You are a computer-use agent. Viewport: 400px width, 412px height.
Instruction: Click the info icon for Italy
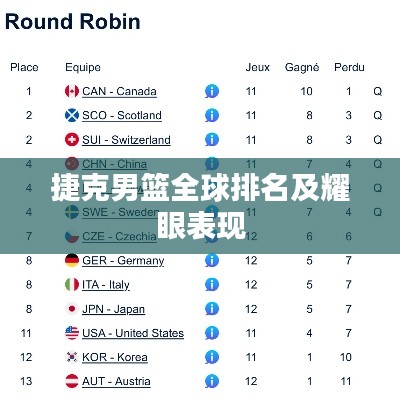pyautogui.click(x=212, y=285)
